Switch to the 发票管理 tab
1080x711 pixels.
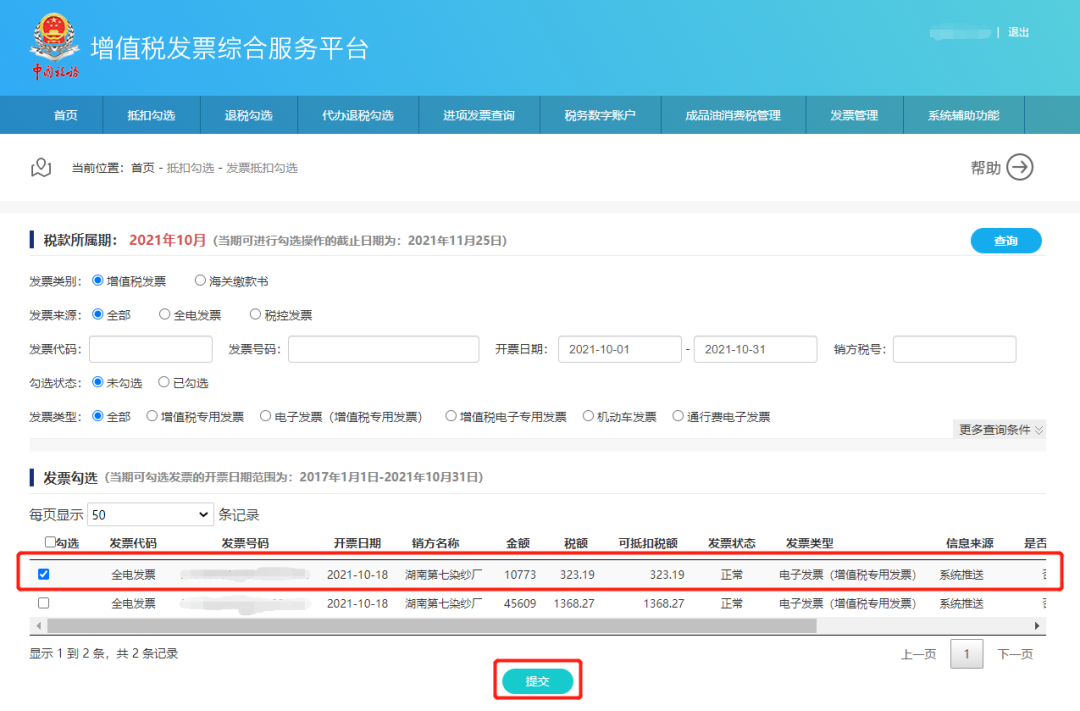tap(853, 115)
